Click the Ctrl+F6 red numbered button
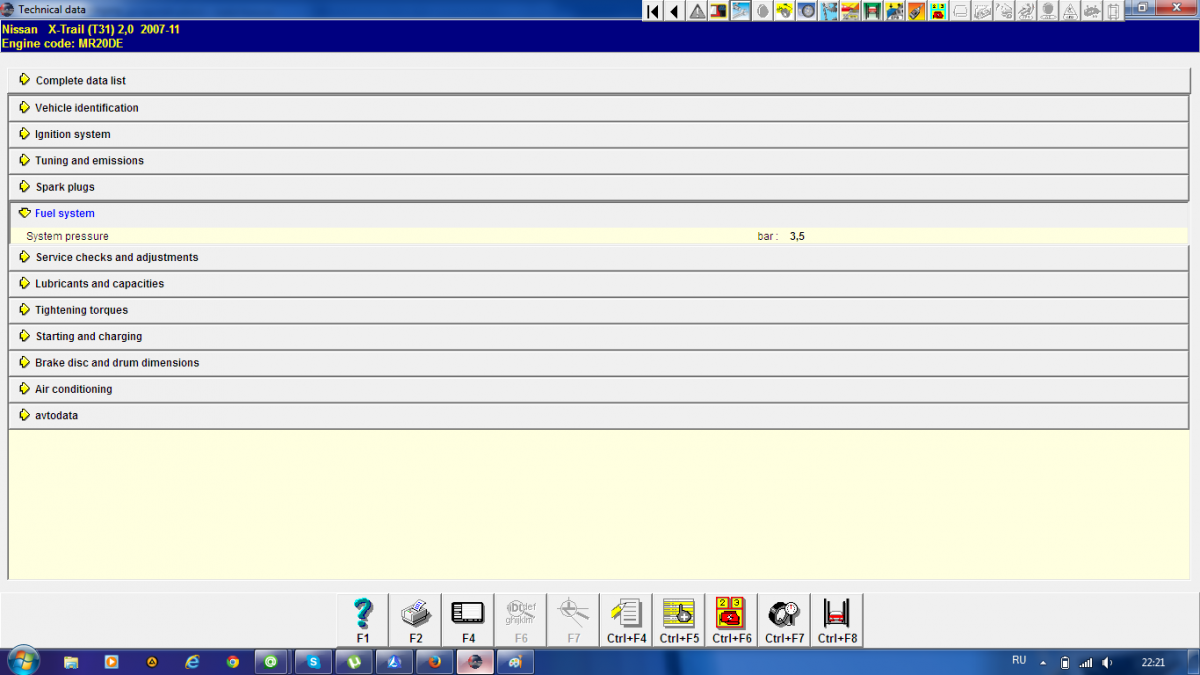 point(732,620)
